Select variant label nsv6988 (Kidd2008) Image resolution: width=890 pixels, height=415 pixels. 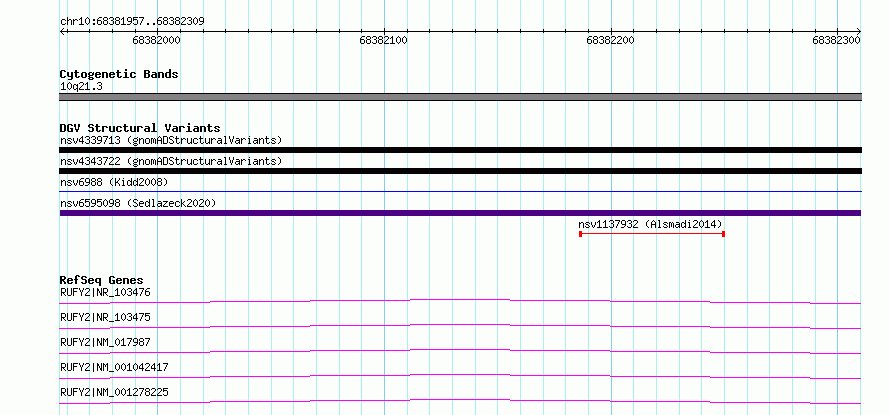coord(114,182)
